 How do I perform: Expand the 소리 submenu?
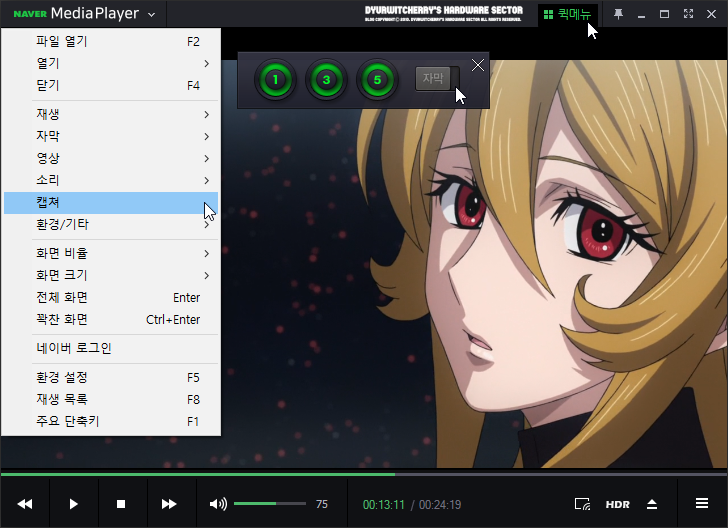(x=111, y=180)
